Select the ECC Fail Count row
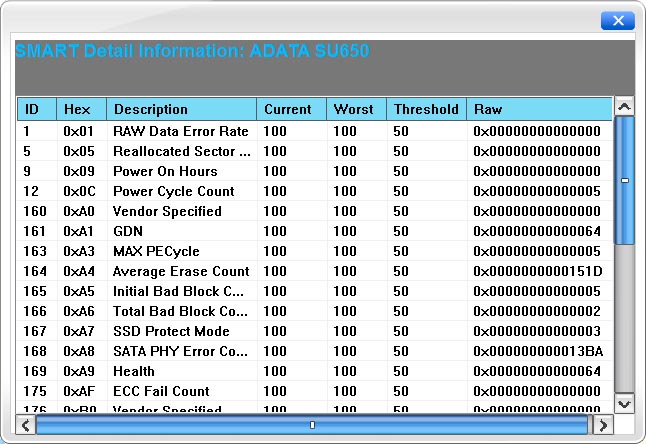Image resolution: width=646 pixels, height=444 pixels. (x=315, y=391)
